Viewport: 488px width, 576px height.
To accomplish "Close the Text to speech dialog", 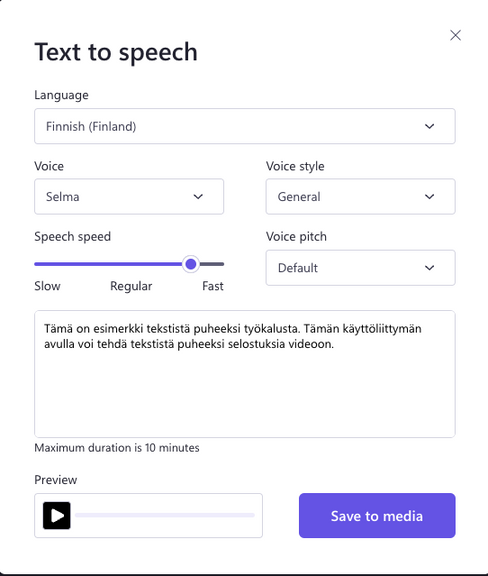I will point(455,35).
